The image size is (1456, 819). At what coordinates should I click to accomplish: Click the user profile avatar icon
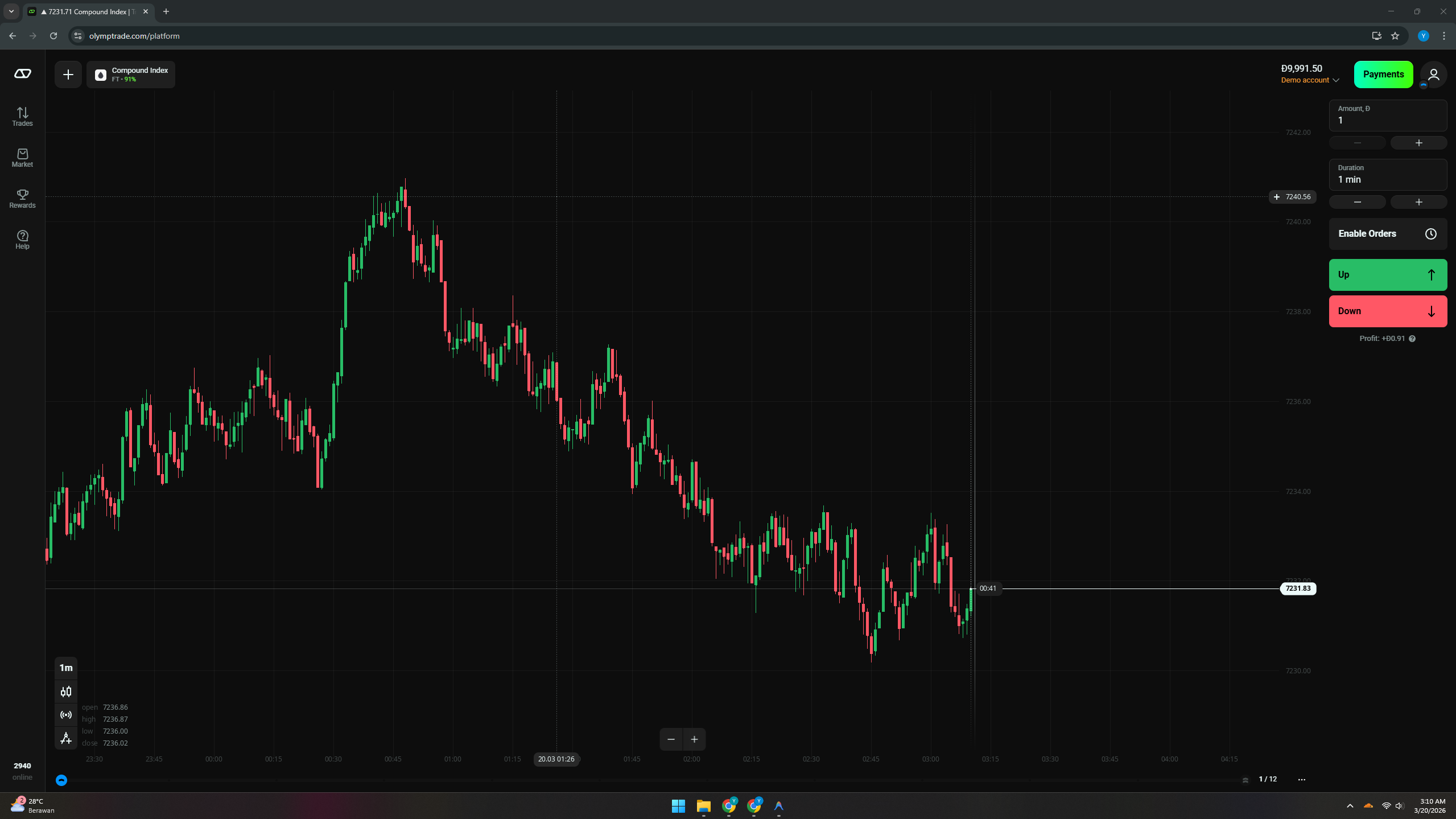[x=1433, y=75]
